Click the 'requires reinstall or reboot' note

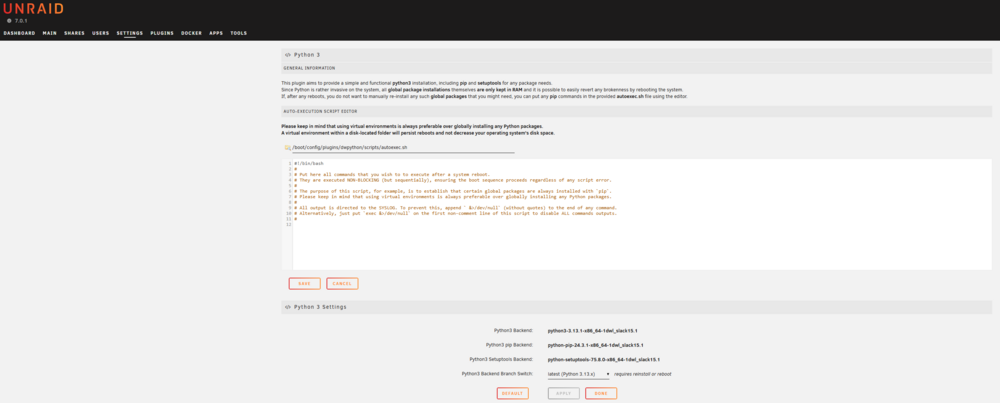(642, 374)
